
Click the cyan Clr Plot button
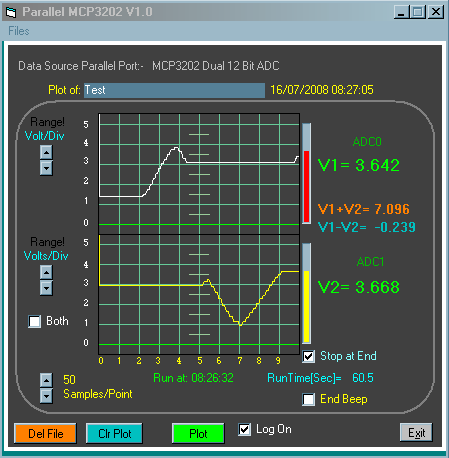coord(114,433)
